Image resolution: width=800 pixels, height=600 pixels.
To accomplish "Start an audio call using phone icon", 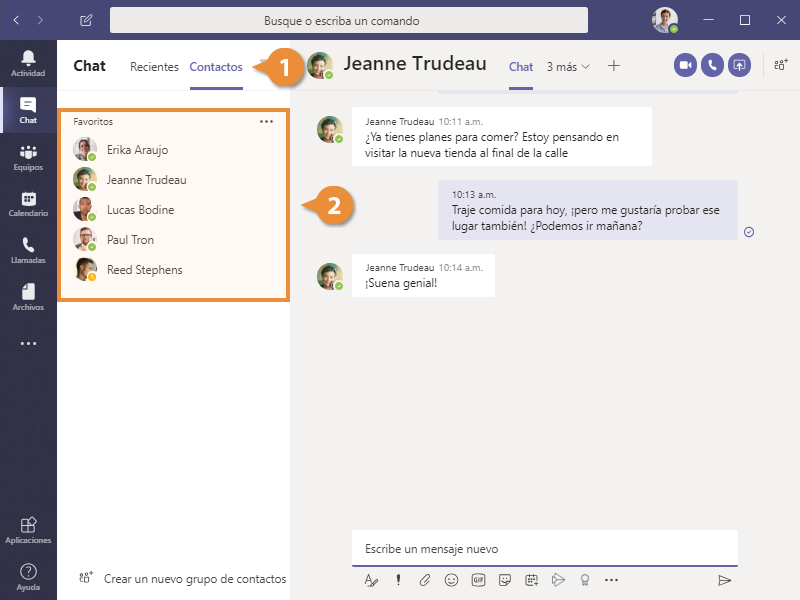I will (x=712, y=65).
